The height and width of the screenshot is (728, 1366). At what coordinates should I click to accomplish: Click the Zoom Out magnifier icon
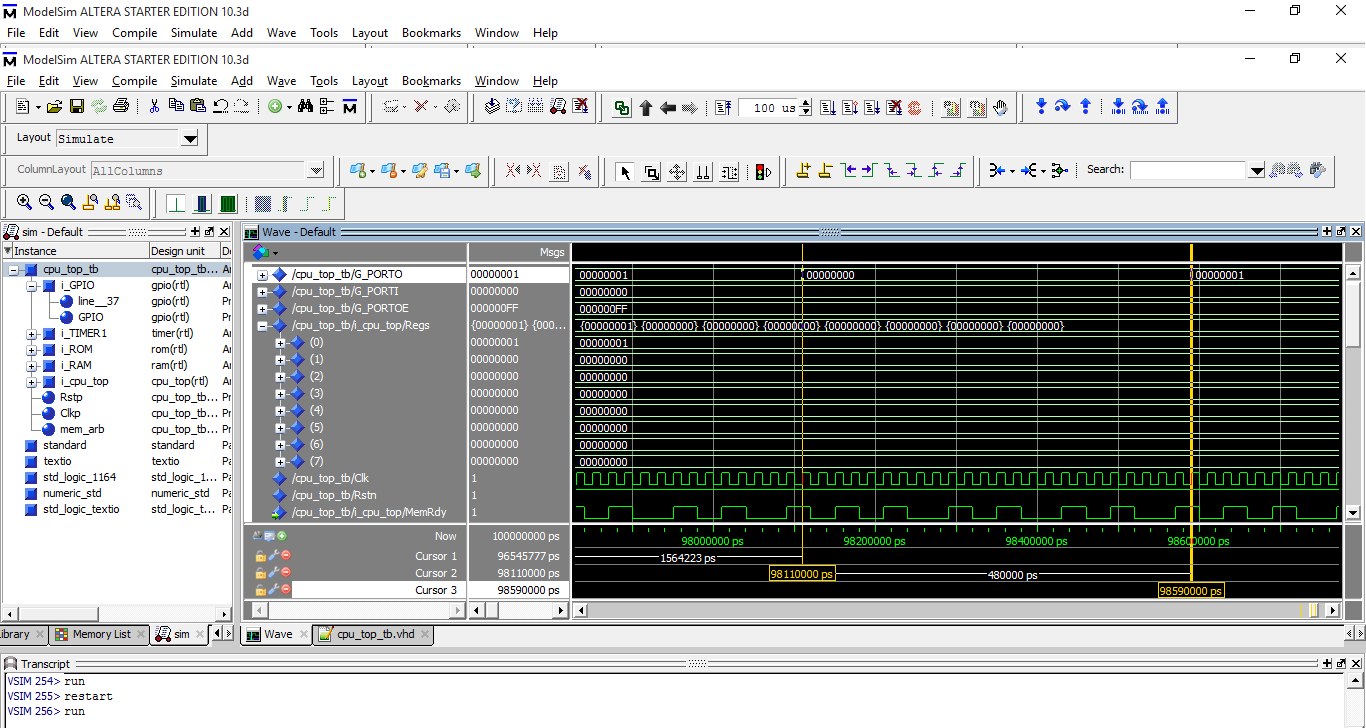pyautogui.click(x=46, y=203)
